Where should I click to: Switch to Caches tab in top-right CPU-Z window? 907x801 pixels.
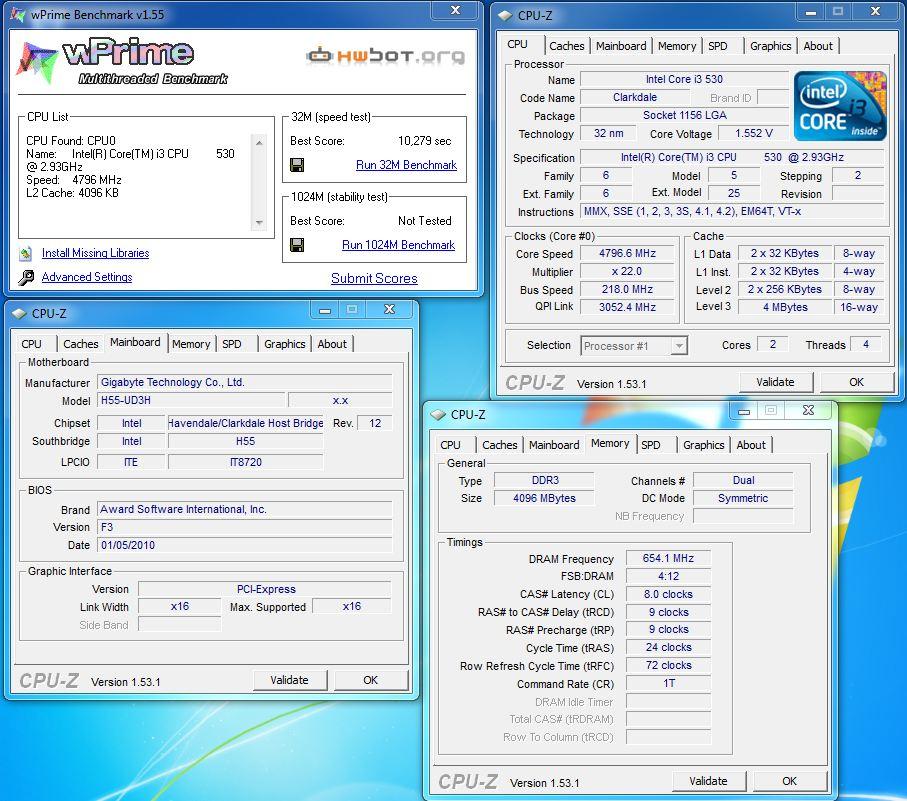pos(566,46)
